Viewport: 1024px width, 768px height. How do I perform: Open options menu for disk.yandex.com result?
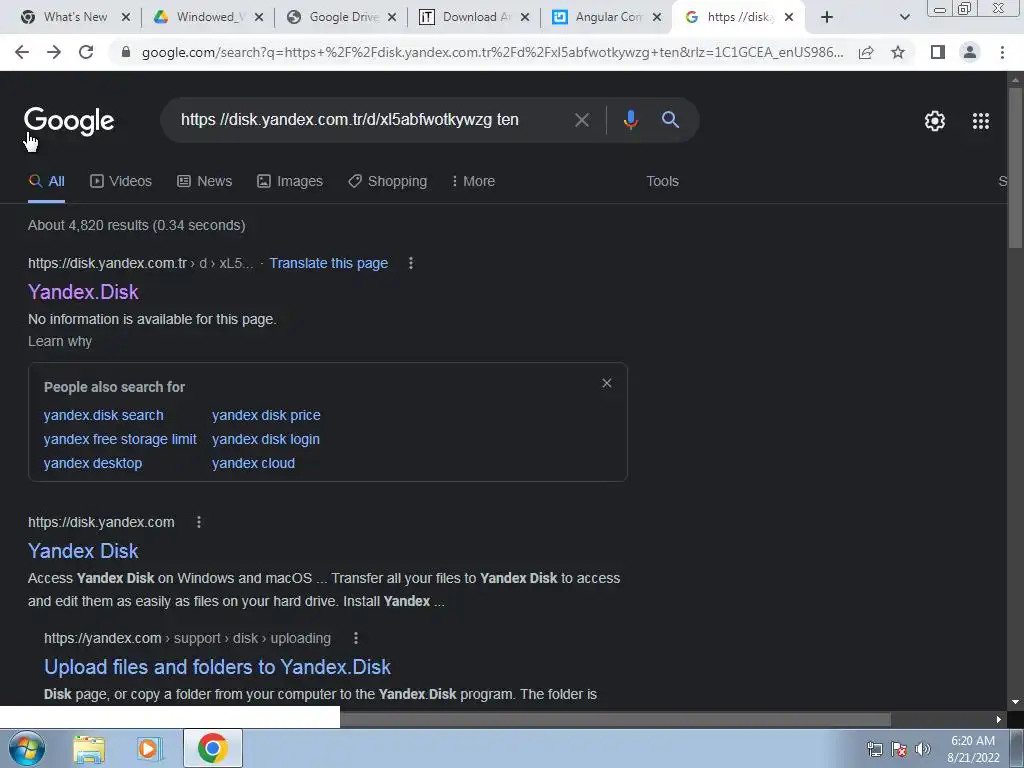tap(199, 522)
